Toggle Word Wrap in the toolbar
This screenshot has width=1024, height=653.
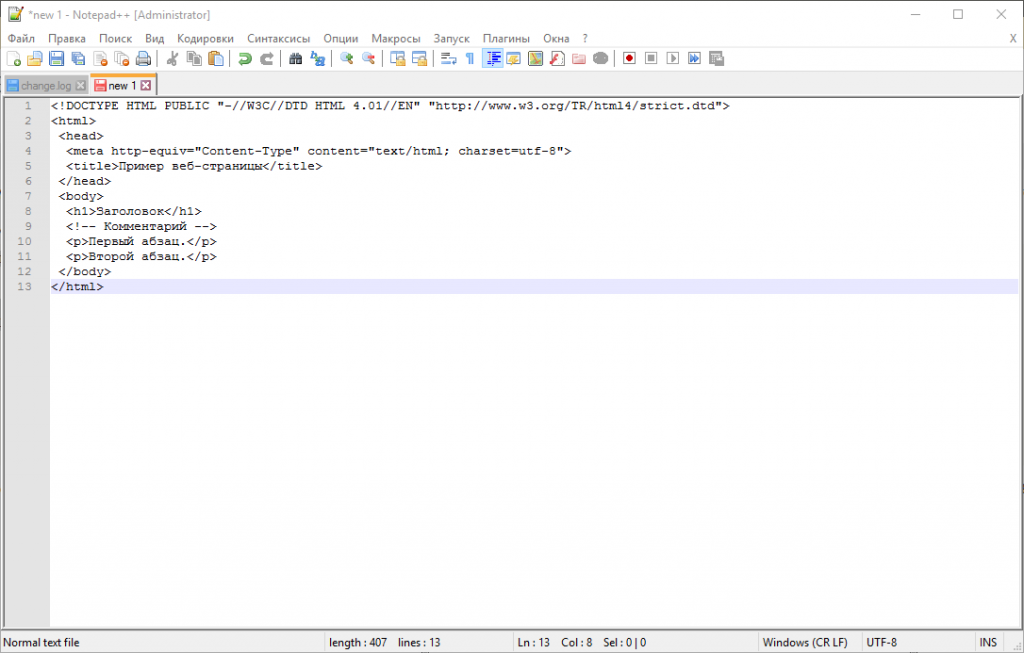[448, 59]
